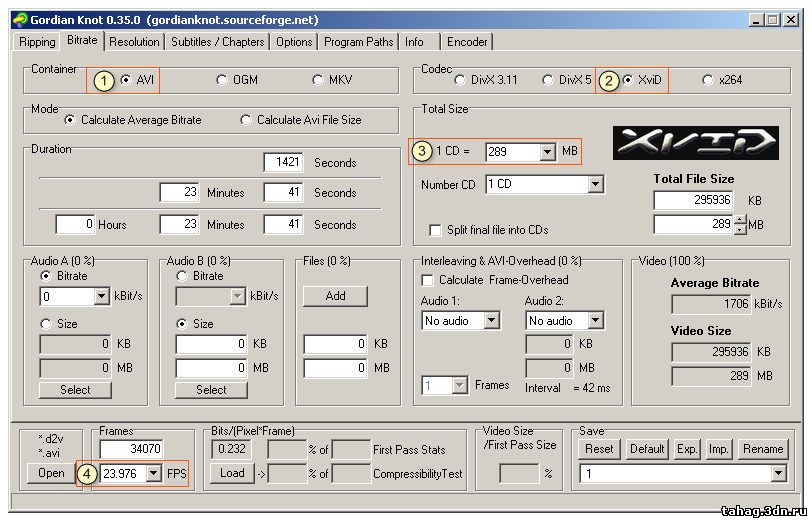Image resolution: width=812 pixels, height=521 pixels.
Task: Click the Files size MB field
Action: click(335, 368)
